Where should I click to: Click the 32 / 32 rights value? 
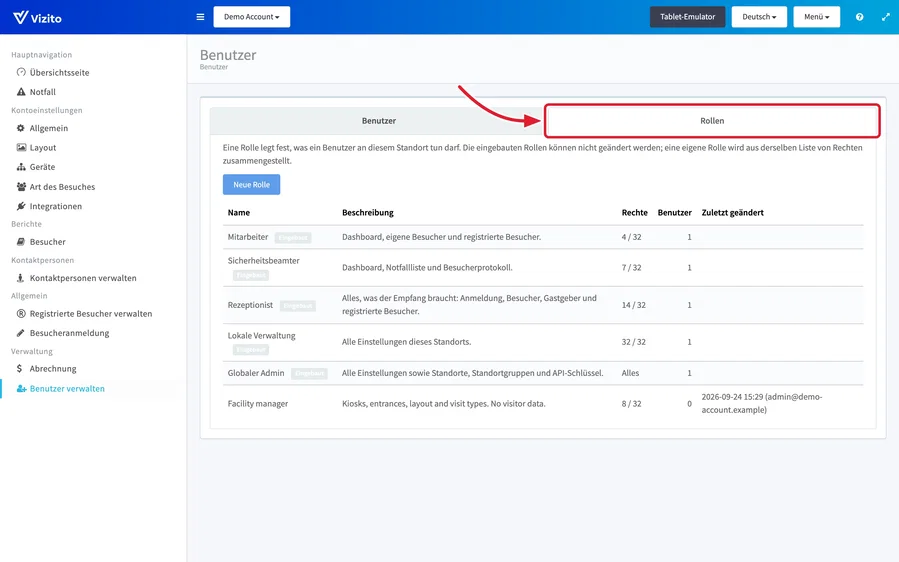634,341
